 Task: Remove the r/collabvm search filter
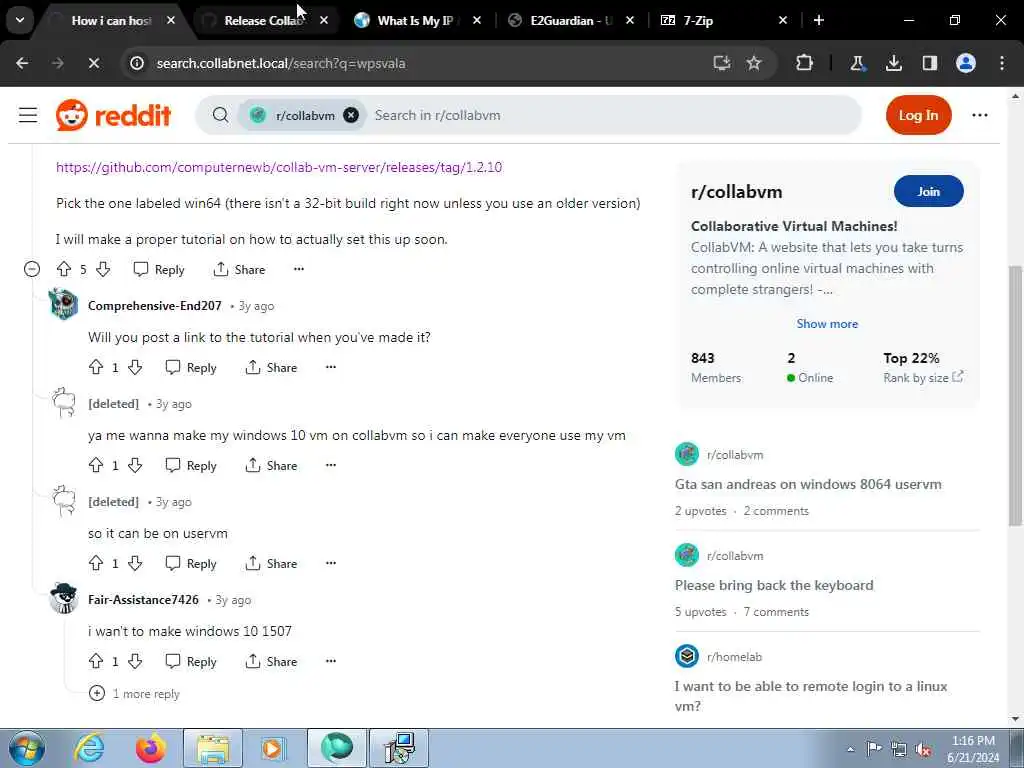pos(351,116)
